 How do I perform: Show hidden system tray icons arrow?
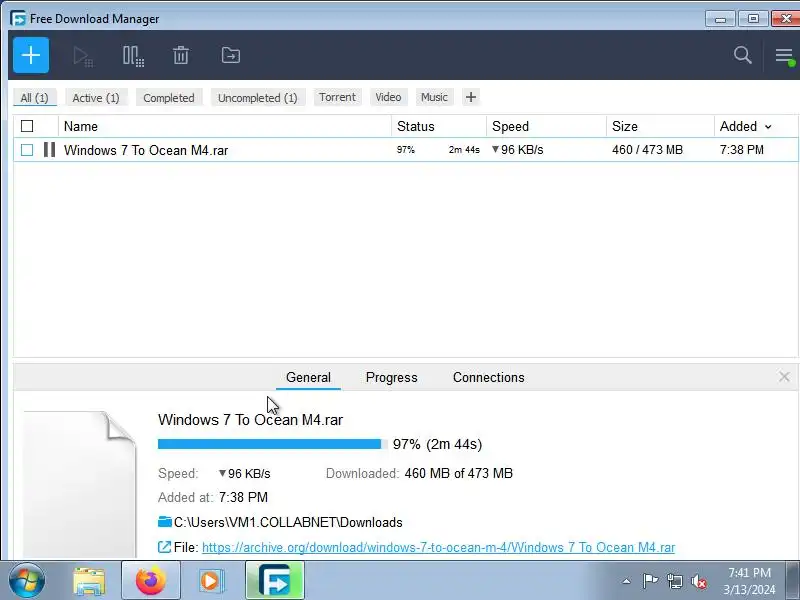(627, 581)
